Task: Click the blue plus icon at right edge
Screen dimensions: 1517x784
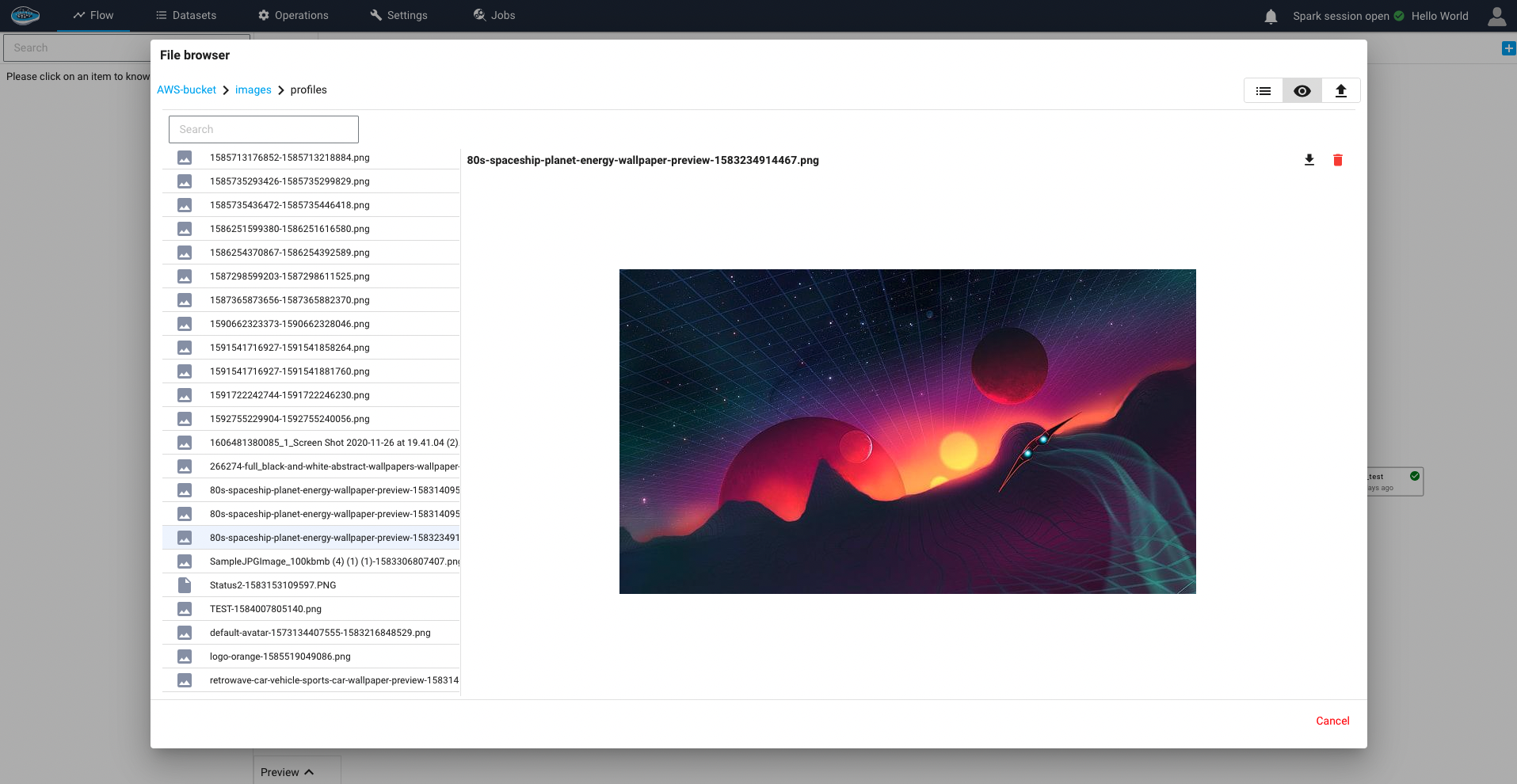Action: [x=1508, y=48]
